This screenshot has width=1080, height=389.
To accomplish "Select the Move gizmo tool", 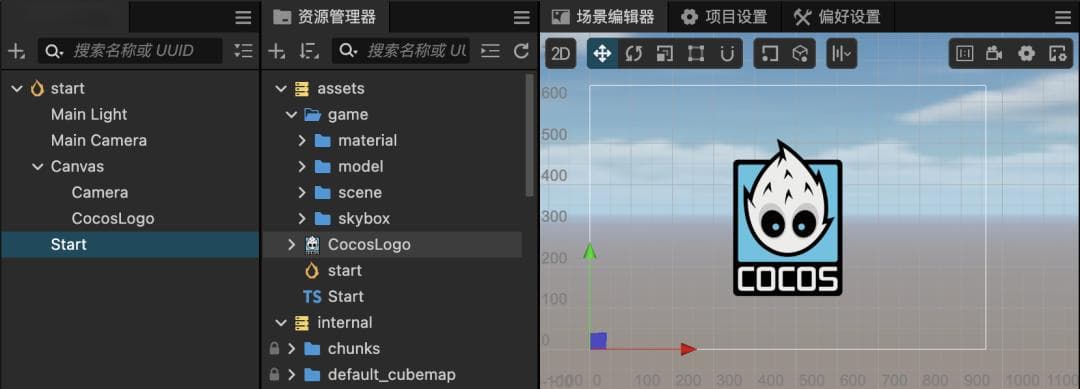I will tap(602, 54).
